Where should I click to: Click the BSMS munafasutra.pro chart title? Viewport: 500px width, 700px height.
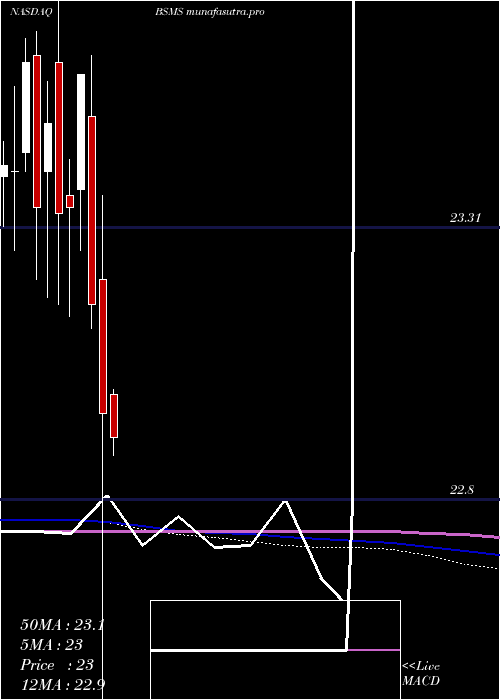(209, 12)
